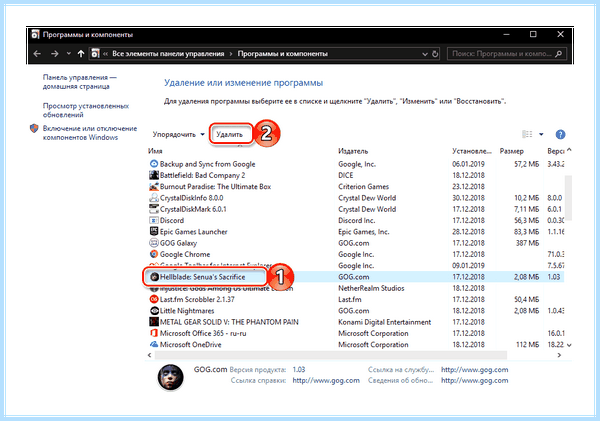The height and width of the screenshot is (421, 600).
Task: Click the vertical scrollbar thumb
Action: click(x=569, y=198)
